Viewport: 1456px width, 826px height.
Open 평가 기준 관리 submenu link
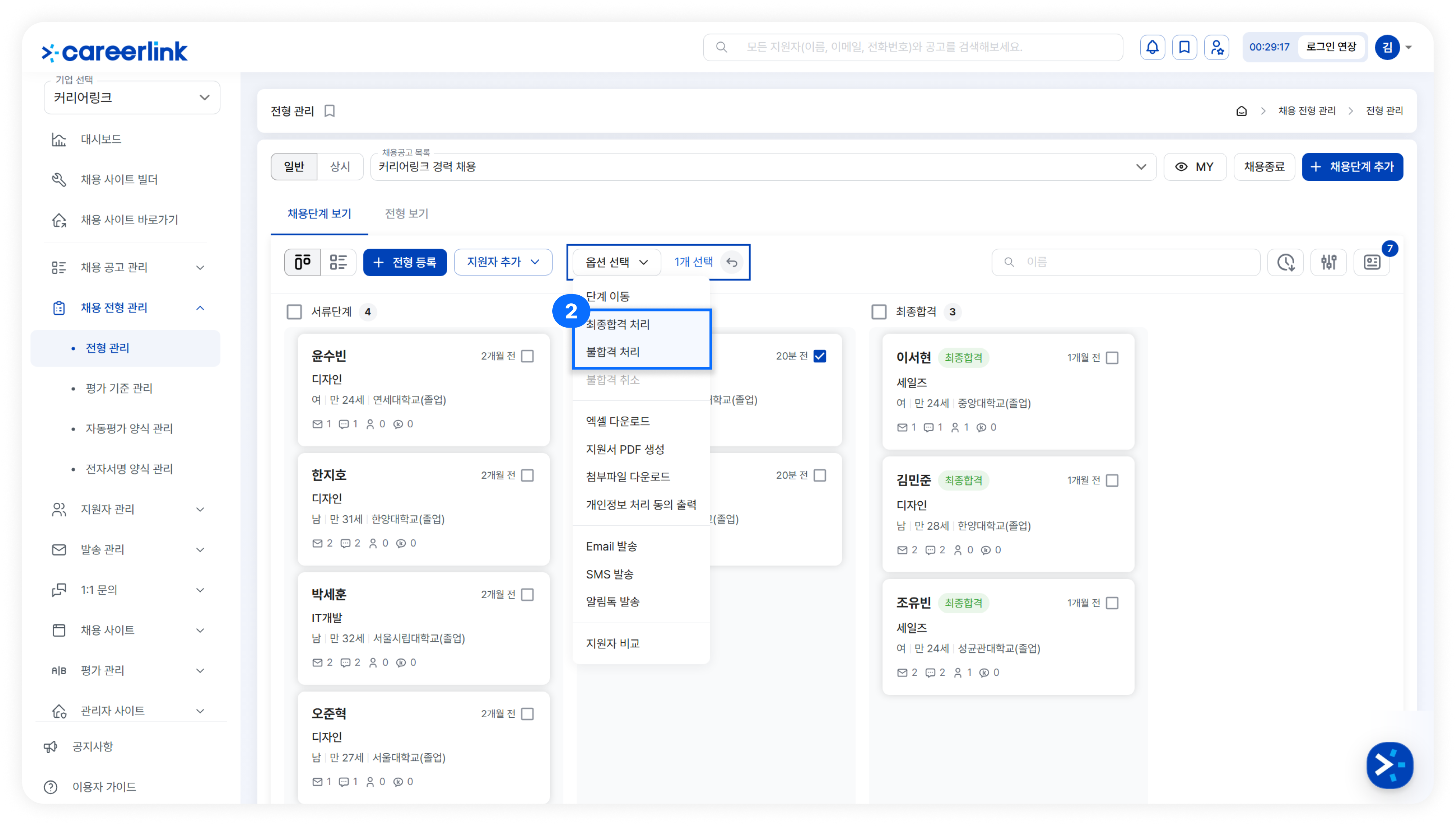tap(119, 389)
